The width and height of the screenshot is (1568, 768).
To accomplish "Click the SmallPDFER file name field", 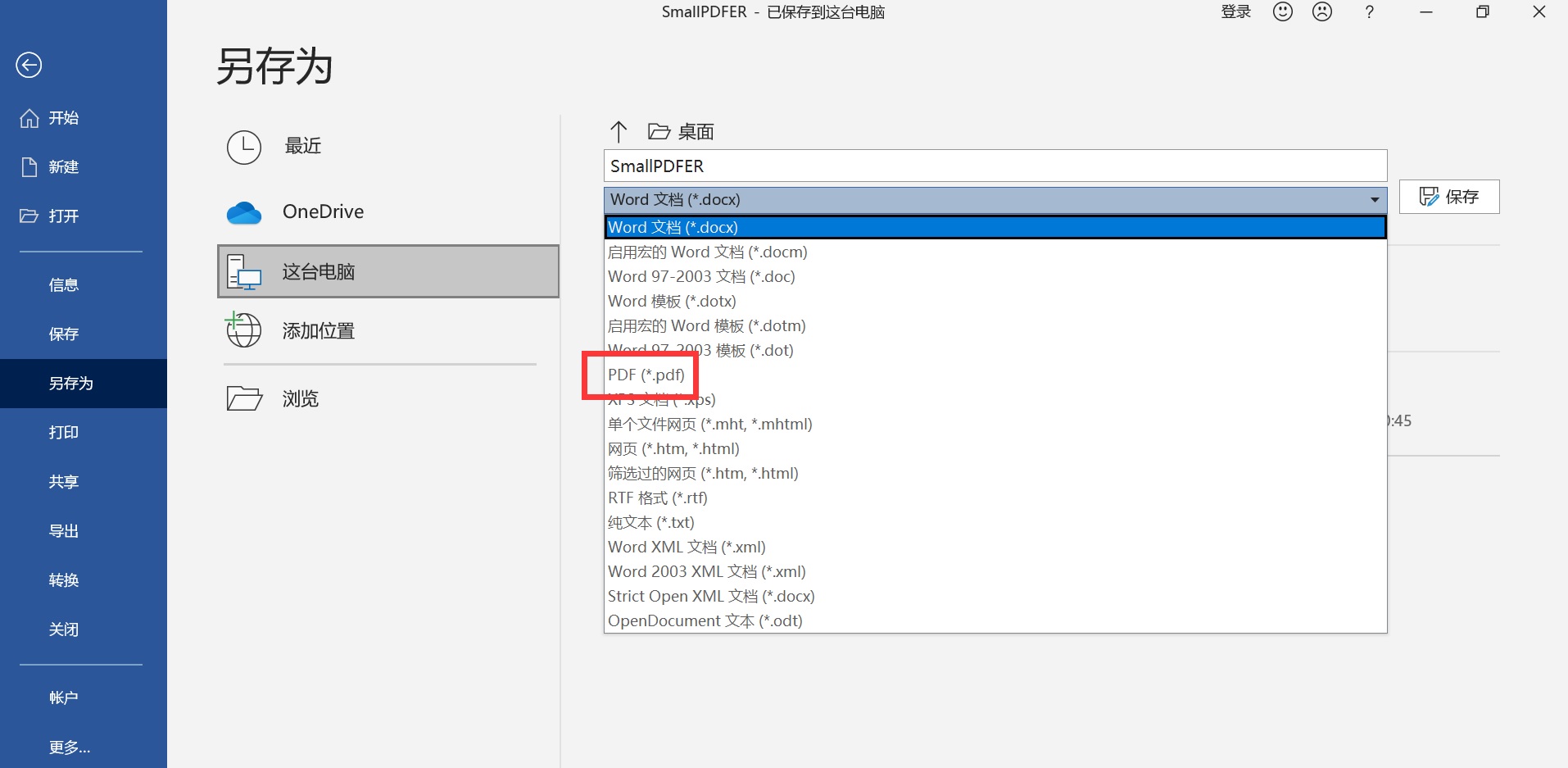I will coord(995,166).
